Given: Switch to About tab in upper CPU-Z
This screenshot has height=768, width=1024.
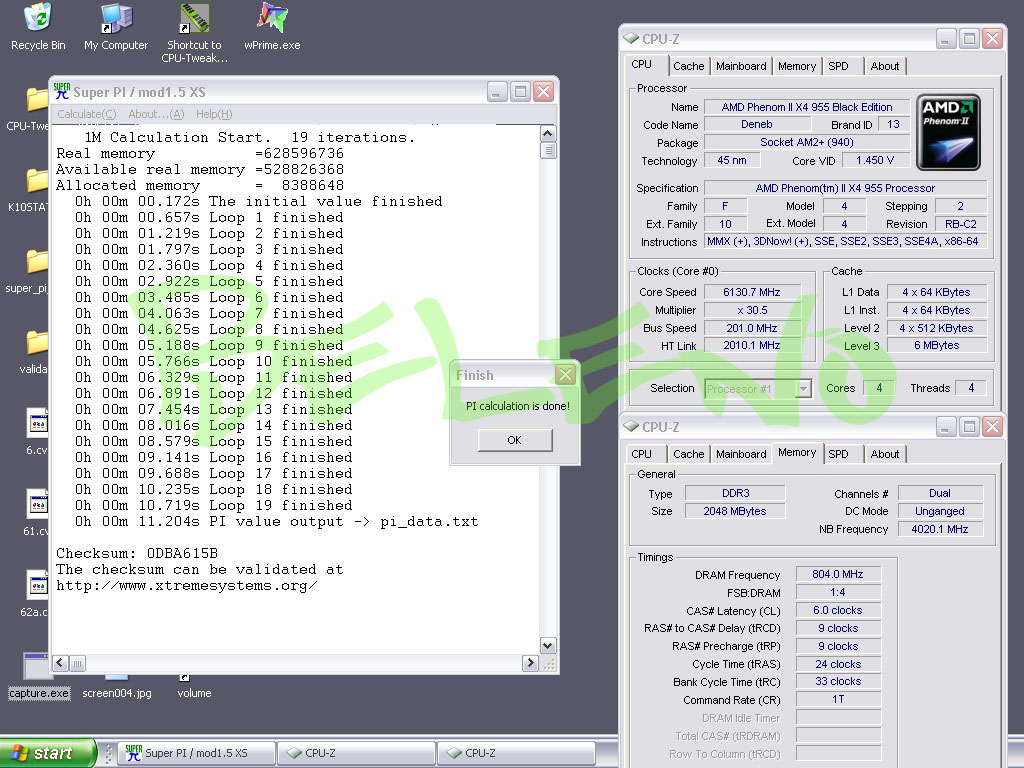Looking at the screenshot, I should [884, 66].
